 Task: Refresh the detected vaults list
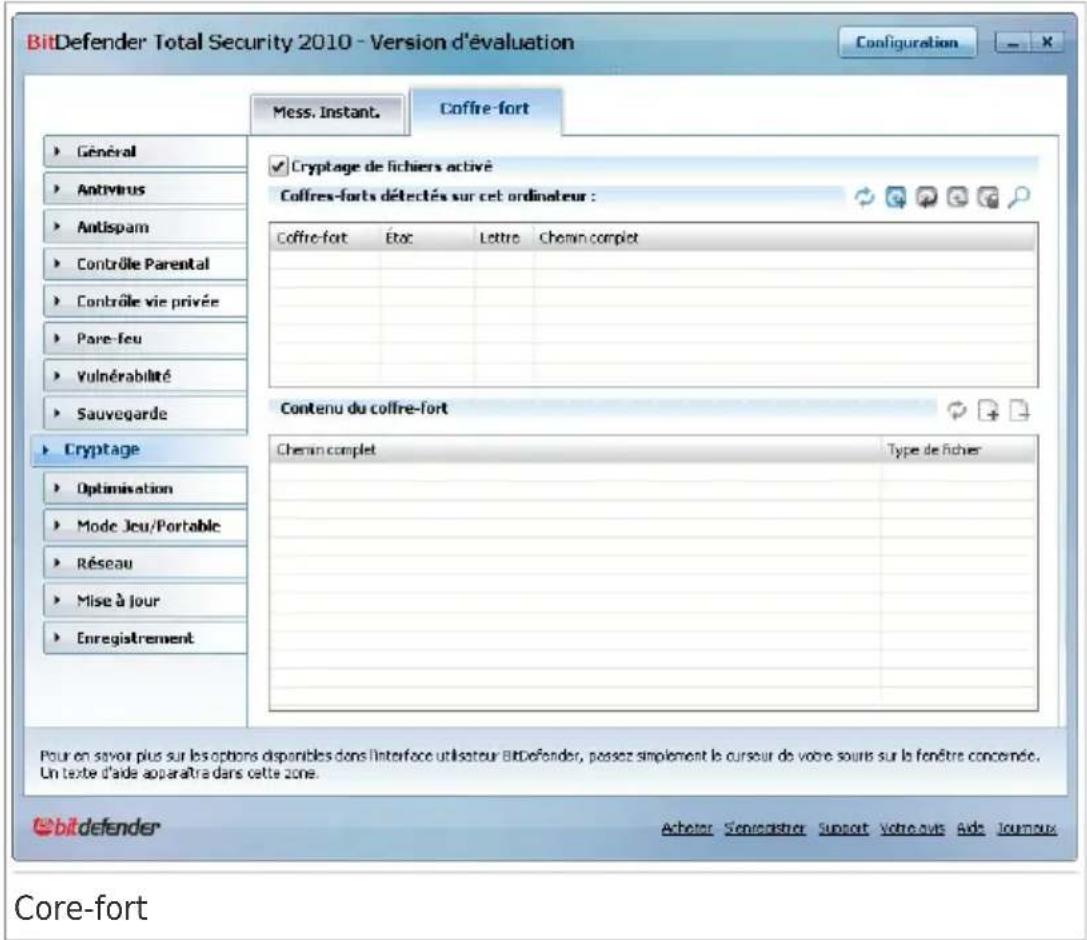[x=864, y=198]
